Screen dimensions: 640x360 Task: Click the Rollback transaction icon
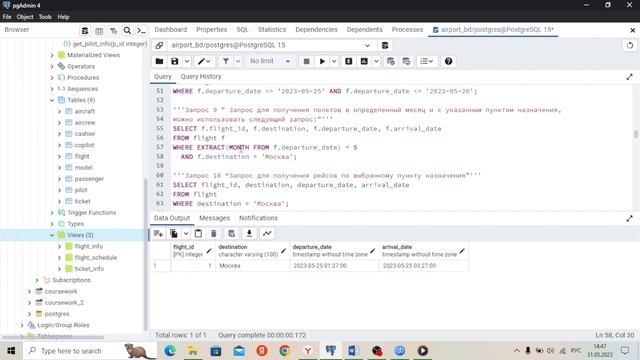point(406,61)
